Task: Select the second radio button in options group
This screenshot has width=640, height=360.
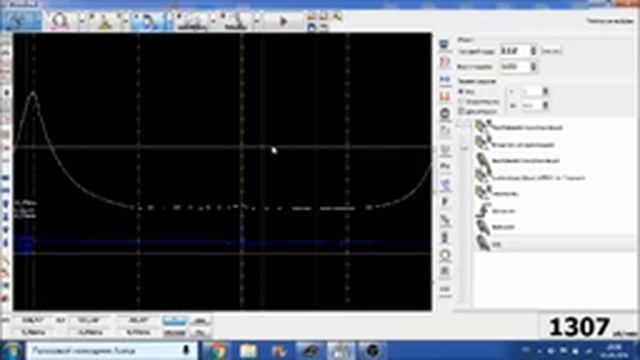Action: click(x=461, y=101)
